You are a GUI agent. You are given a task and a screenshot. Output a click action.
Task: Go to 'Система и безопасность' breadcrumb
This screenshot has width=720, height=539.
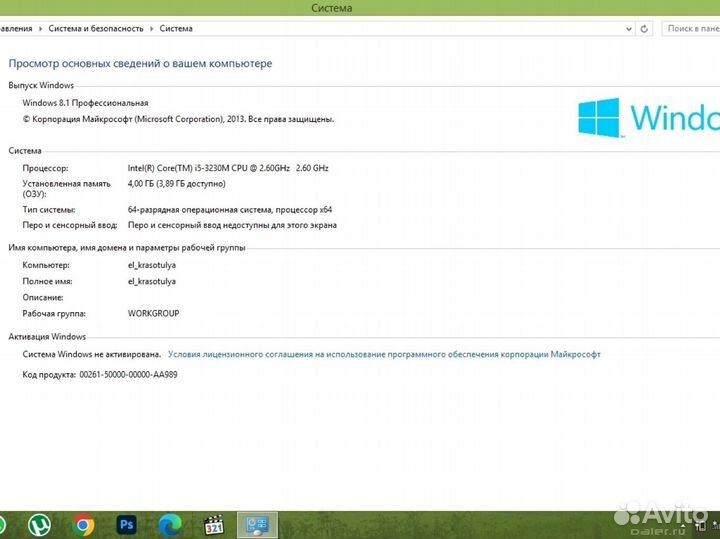95,29
